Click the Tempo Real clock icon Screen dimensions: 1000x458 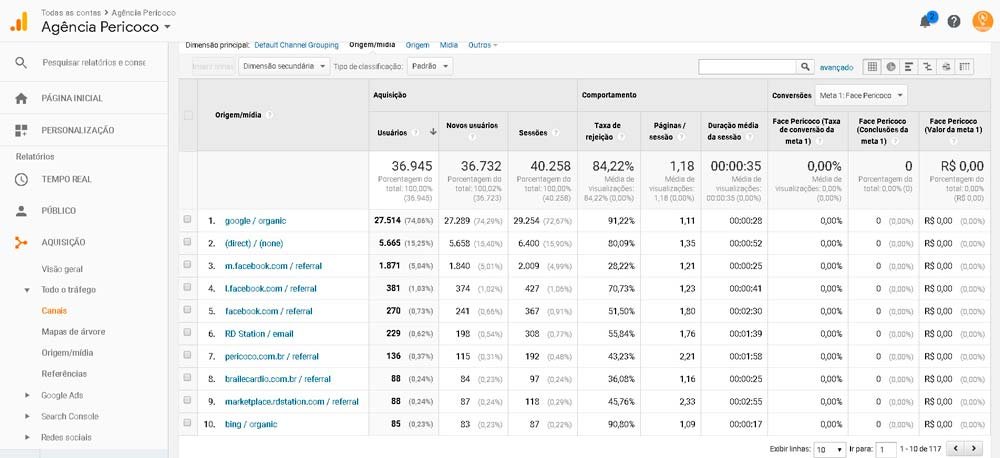(x=21, y=179)
